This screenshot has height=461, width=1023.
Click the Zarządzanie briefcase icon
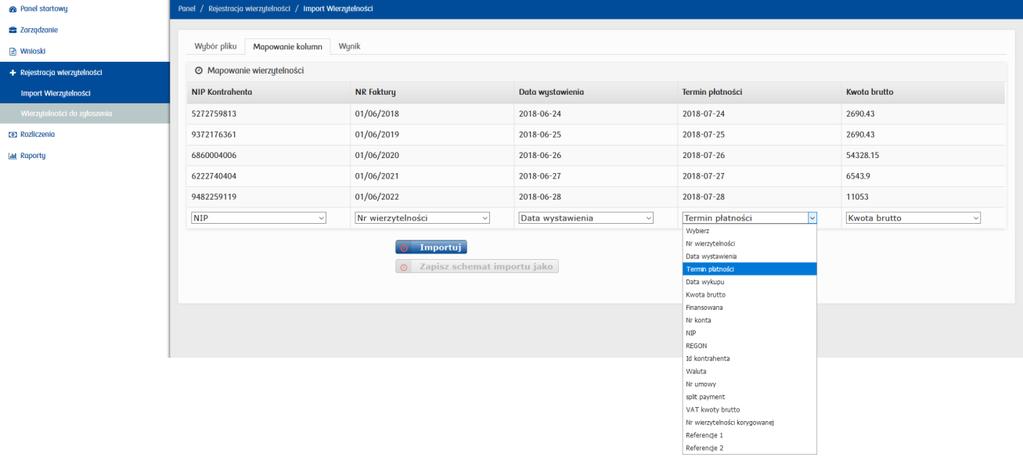click(x=12, y=30)
